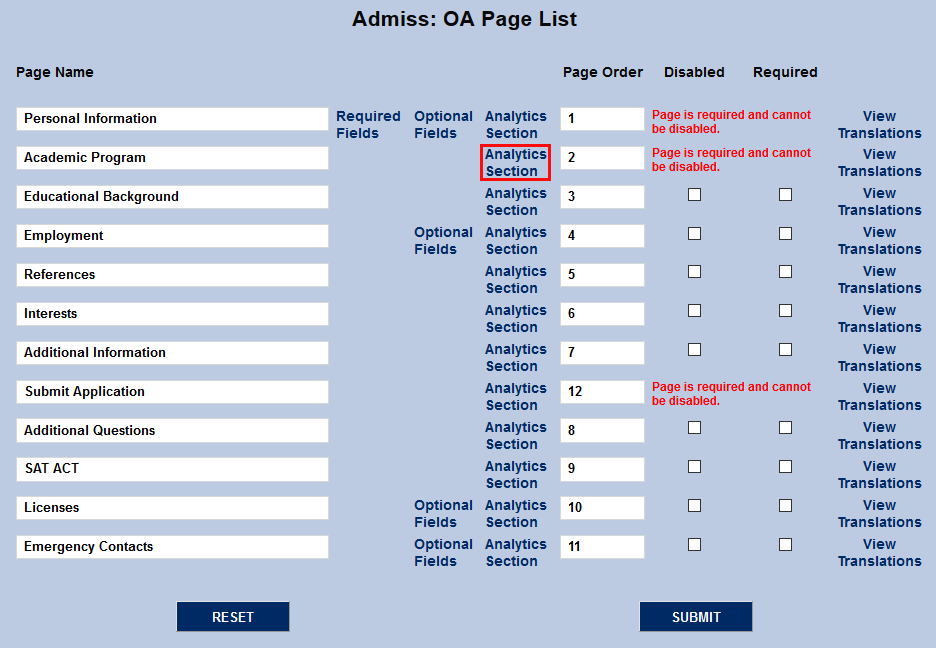The width and height of the screenshot is (936, 648).
Task: Click the SAT ACT page name field
Action: click(x=173, y=469)
